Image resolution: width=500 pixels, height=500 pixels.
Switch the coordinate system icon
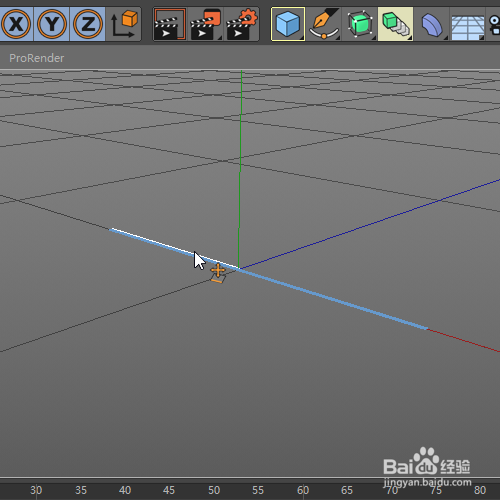[124, 24]
